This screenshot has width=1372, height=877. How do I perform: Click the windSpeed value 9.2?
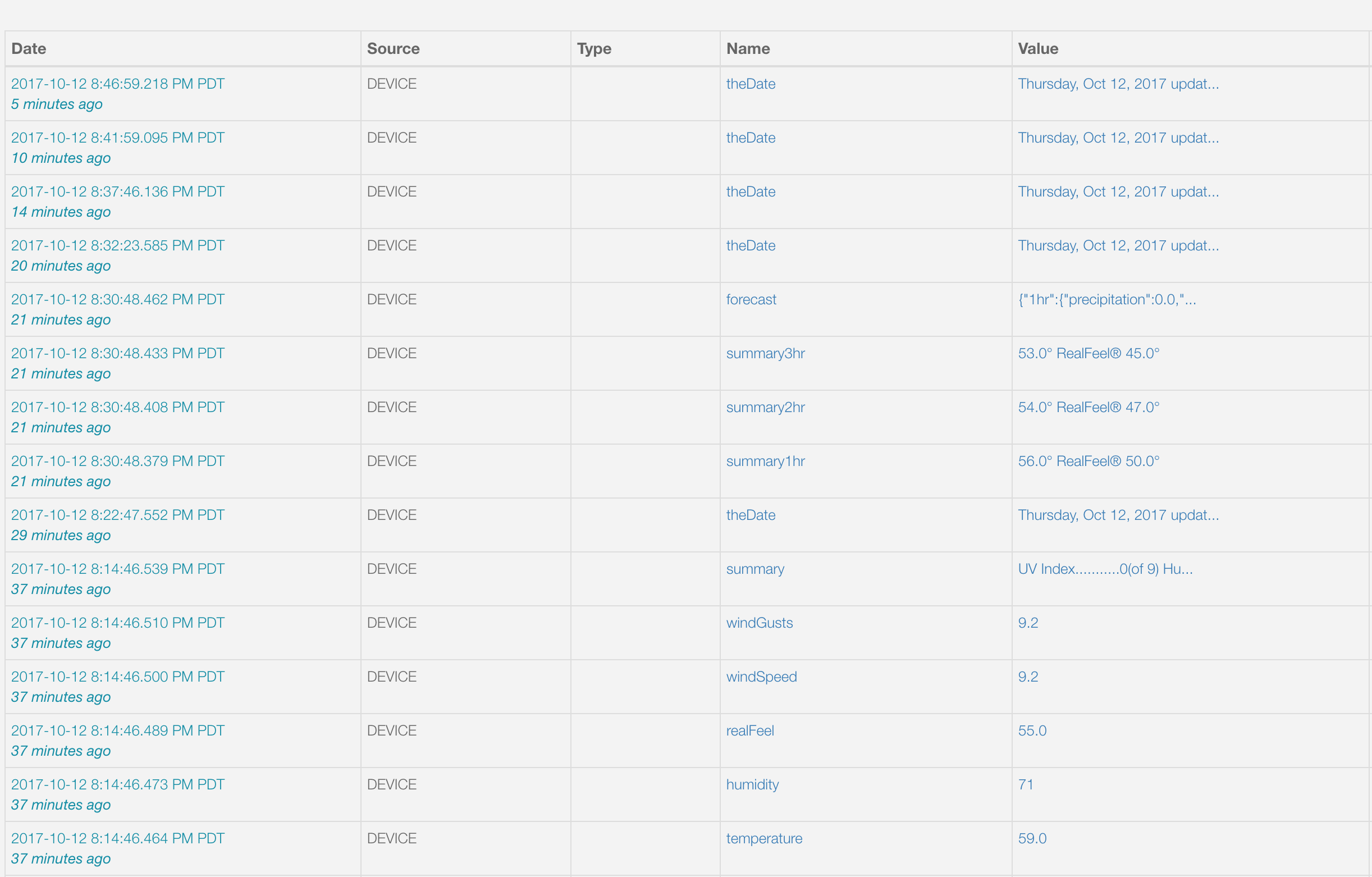[x=1028, y=677]
